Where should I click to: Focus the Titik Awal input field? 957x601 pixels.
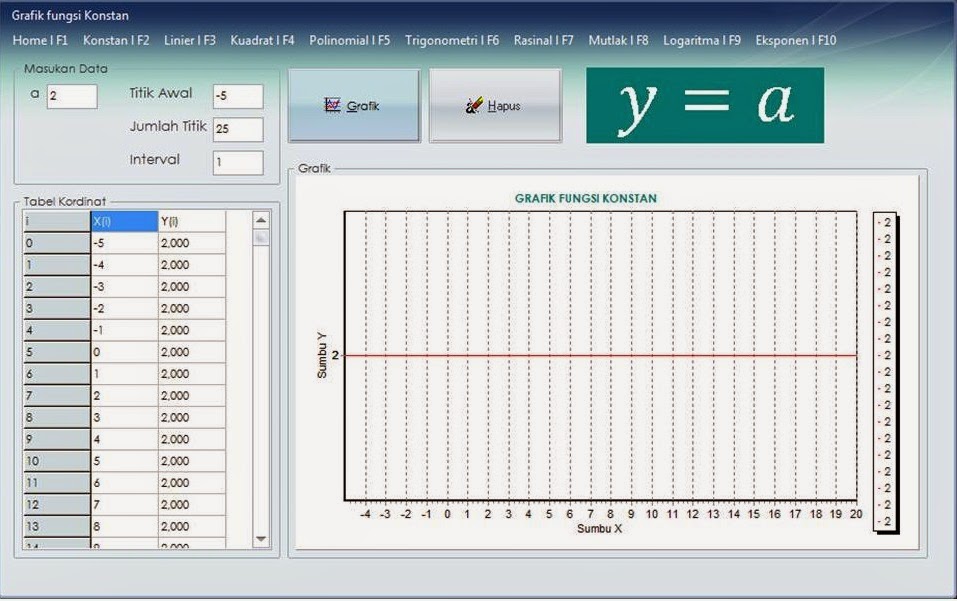[238, 96]
